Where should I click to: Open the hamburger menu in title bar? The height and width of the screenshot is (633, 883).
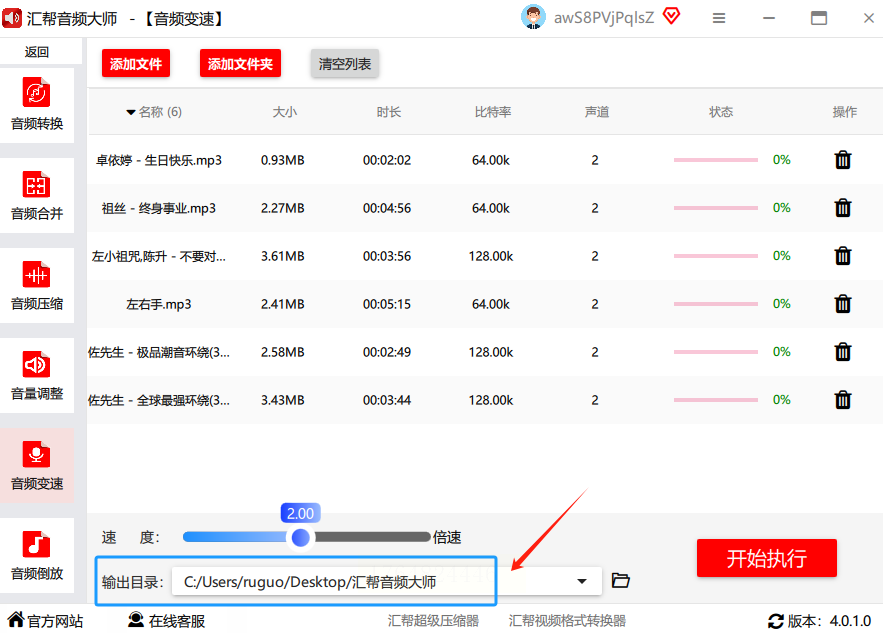click(719, 18)
